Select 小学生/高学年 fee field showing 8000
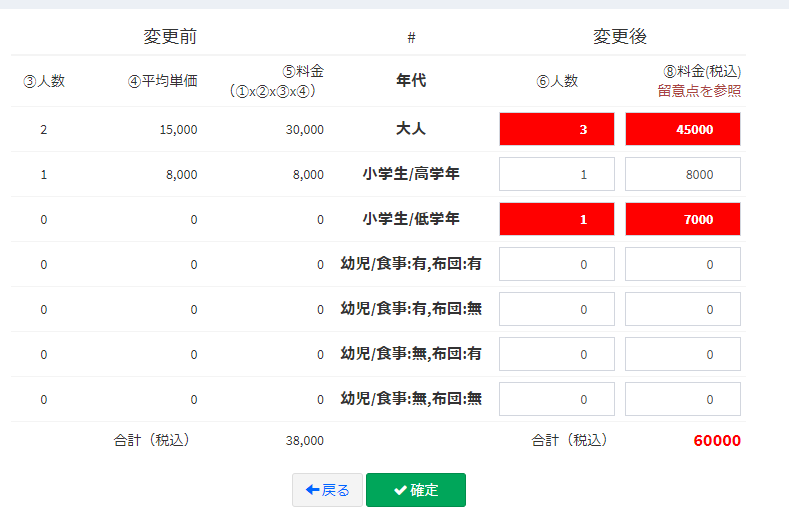 tap(683, 174)
